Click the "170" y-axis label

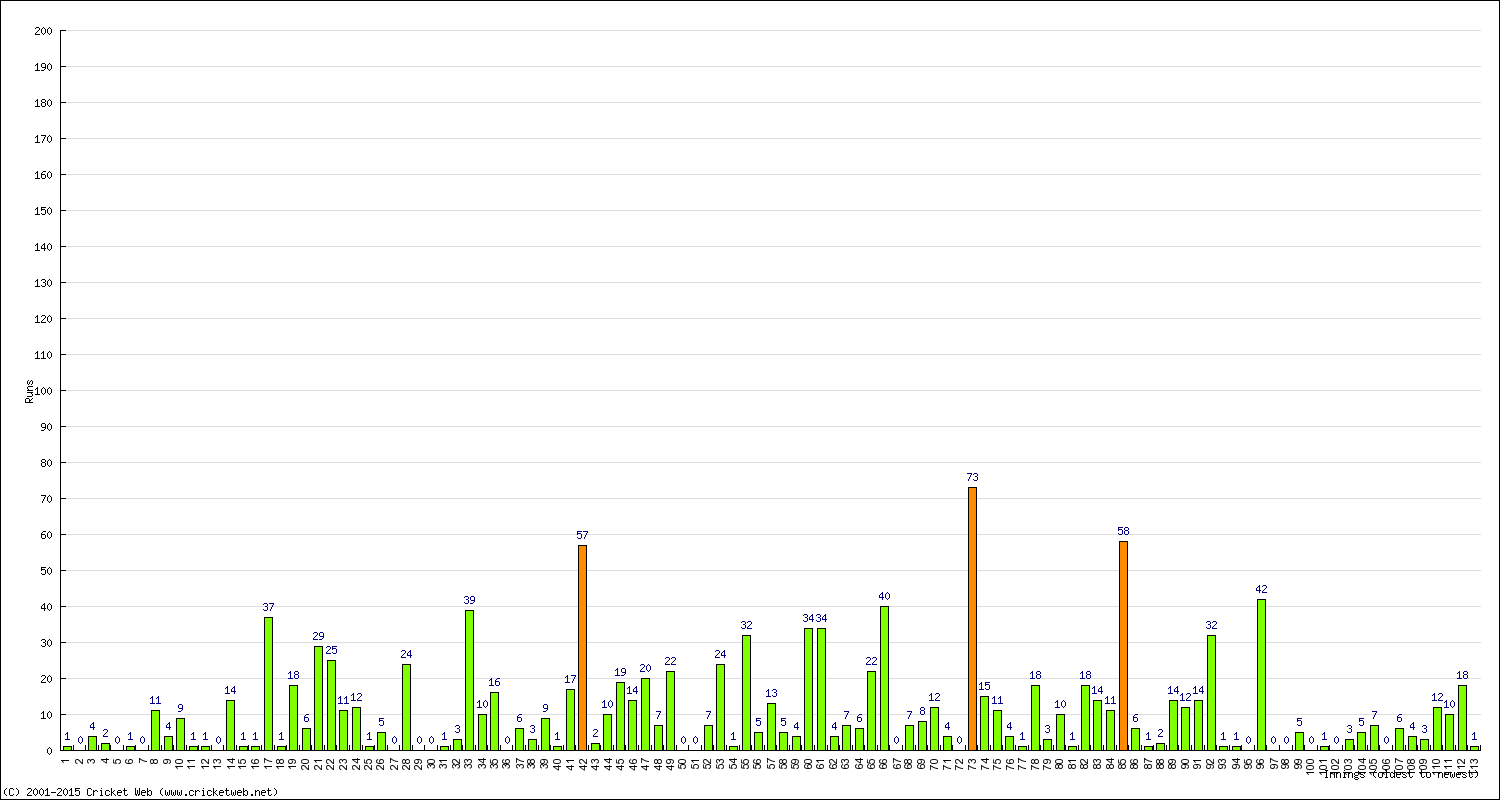click(43, 139)
